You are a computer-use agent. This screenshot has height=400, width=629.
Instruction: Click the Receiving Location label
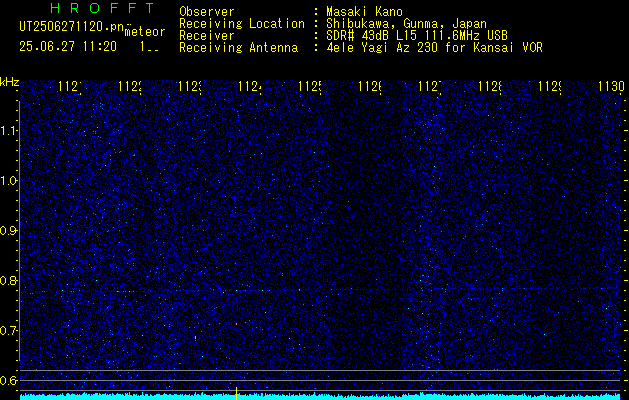point(242,24)
